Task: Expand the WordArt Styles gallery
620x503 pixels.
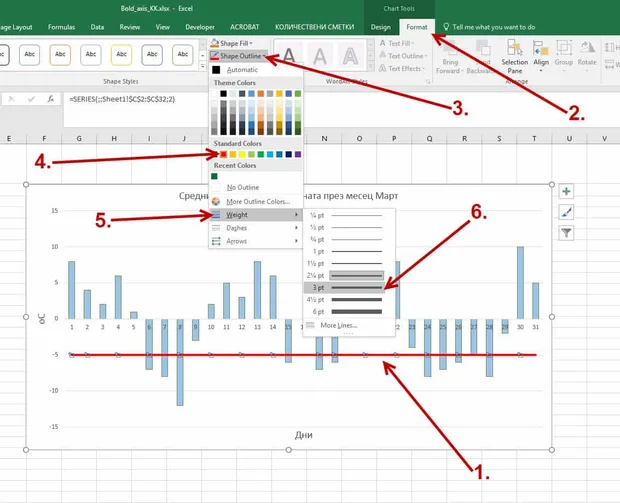Action: click(370, 67)
